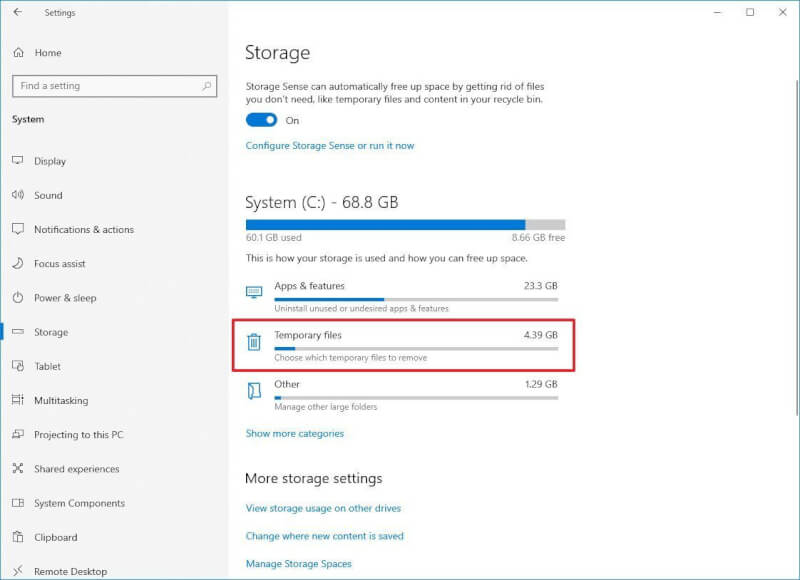Click View storage usage on other drives
The image size is (800, 580).
click(323, 509)
